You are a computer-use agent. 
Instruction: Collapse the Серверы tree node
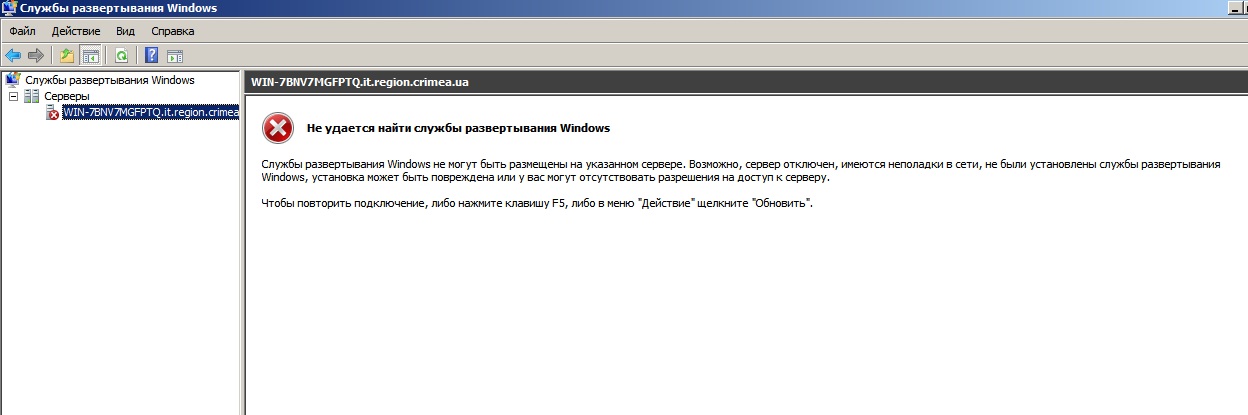click(x=13, y=96)
